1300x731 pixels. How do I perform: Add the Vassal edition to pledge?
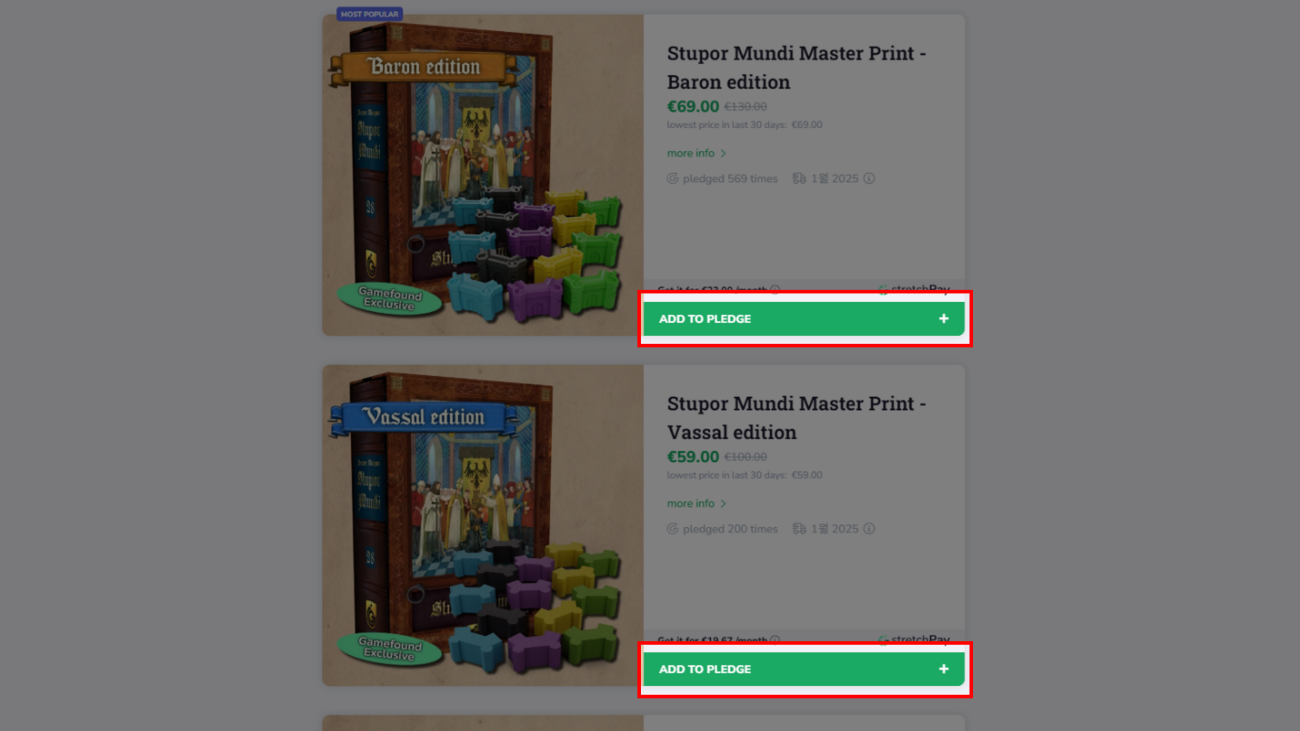click(x=804, y=669)
